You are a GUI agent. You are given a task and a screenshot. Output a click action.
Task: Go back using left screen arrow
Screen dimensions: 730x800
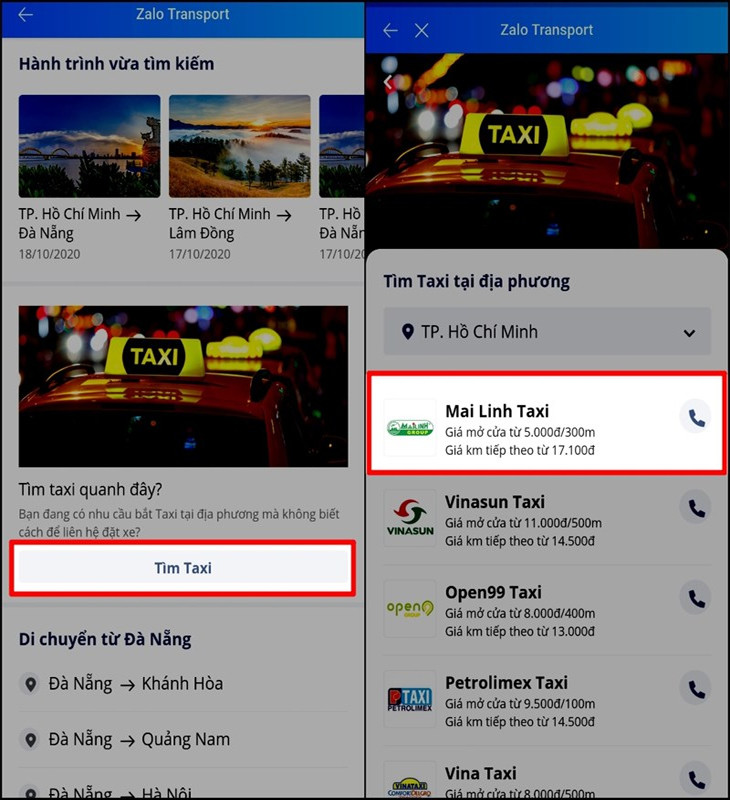(x=26, y=14)
